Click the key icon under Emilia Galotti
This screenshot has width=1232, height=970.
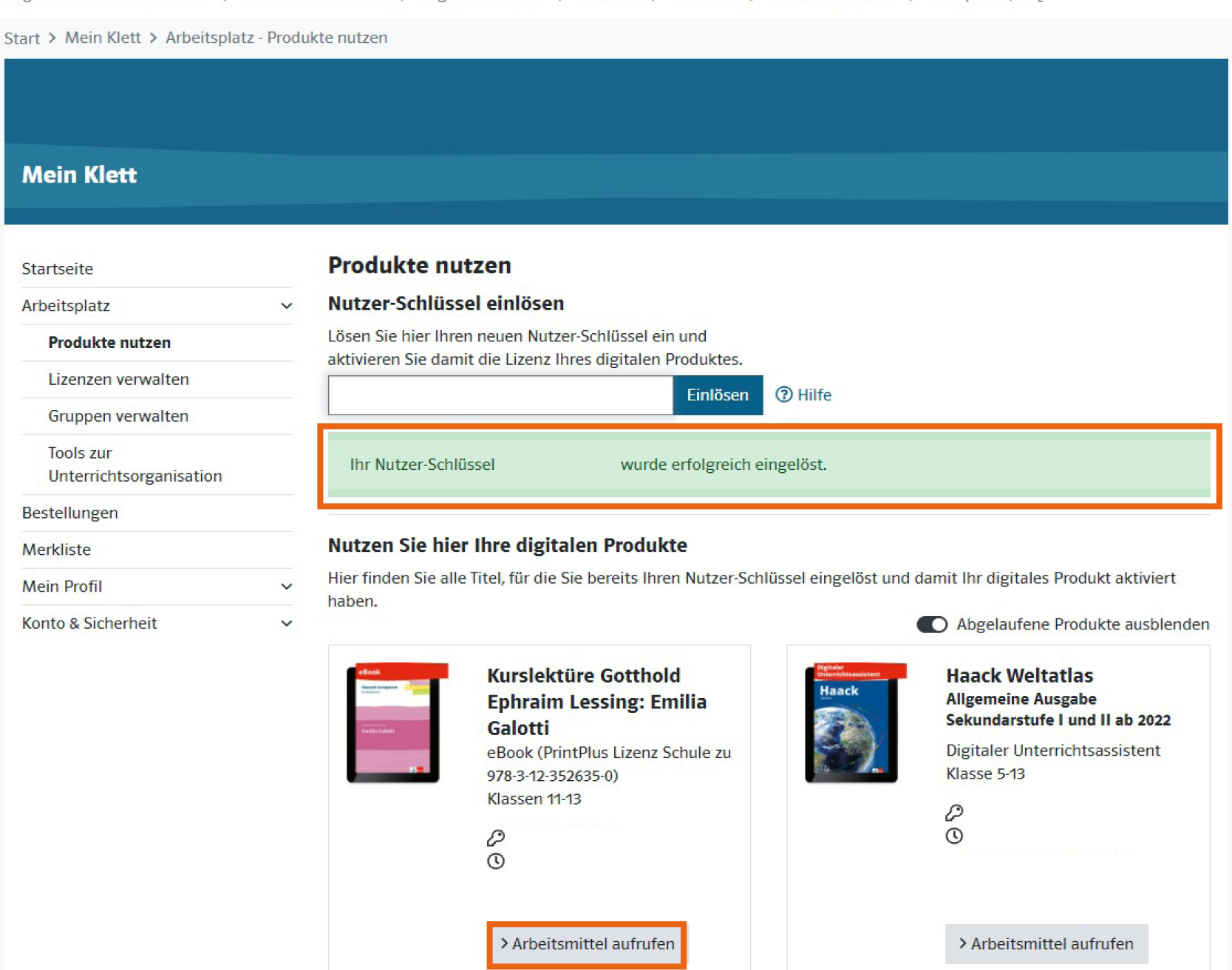click(x=496, y=837)
